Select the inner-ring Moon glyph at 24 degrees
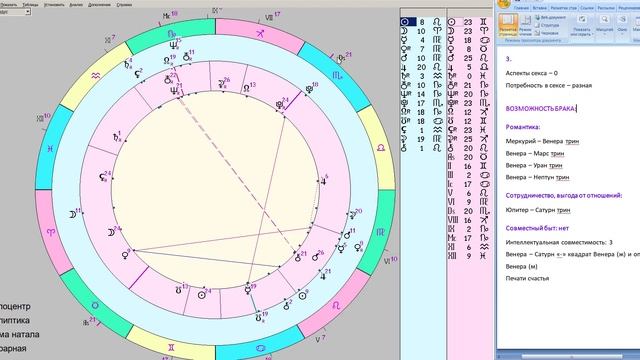The width and height of the screenshot is (640, 360). coord(111,233)
